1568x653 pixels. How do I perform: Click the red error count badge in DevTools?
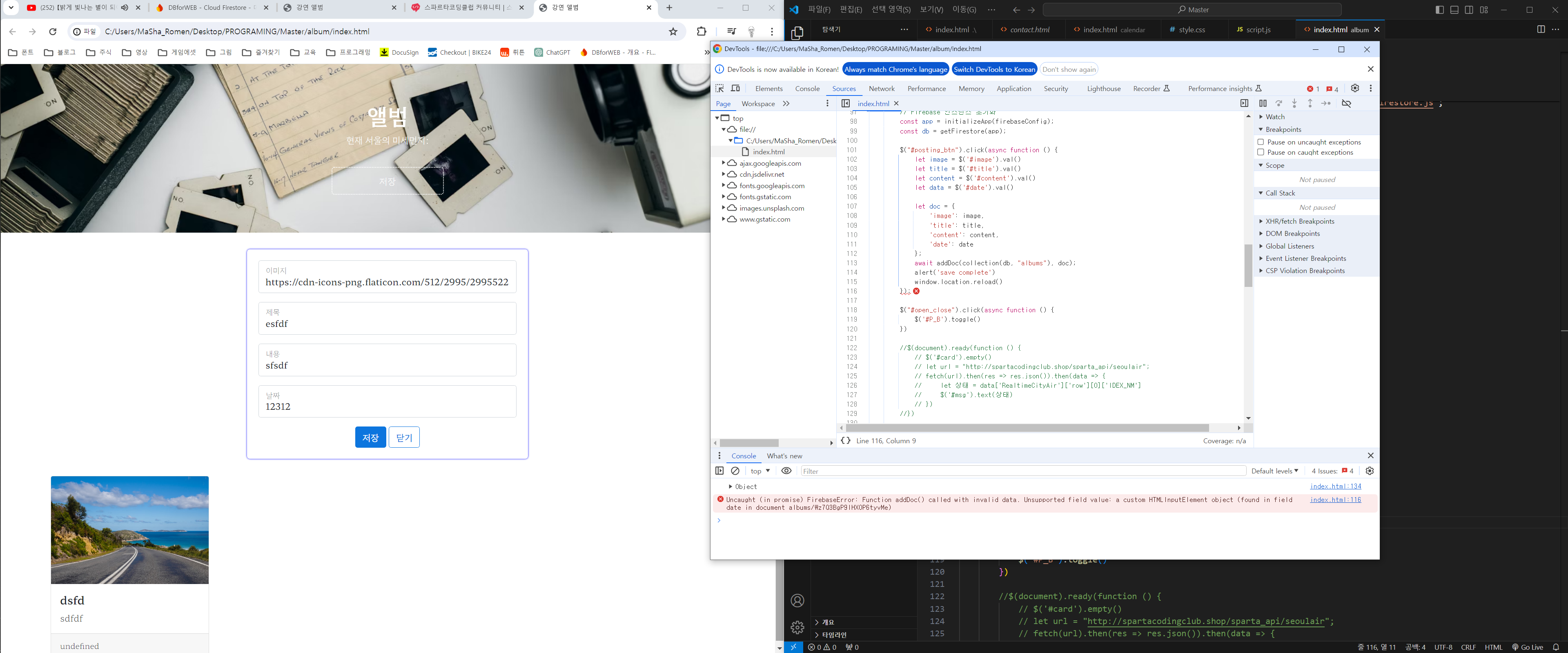point(1313,89)
